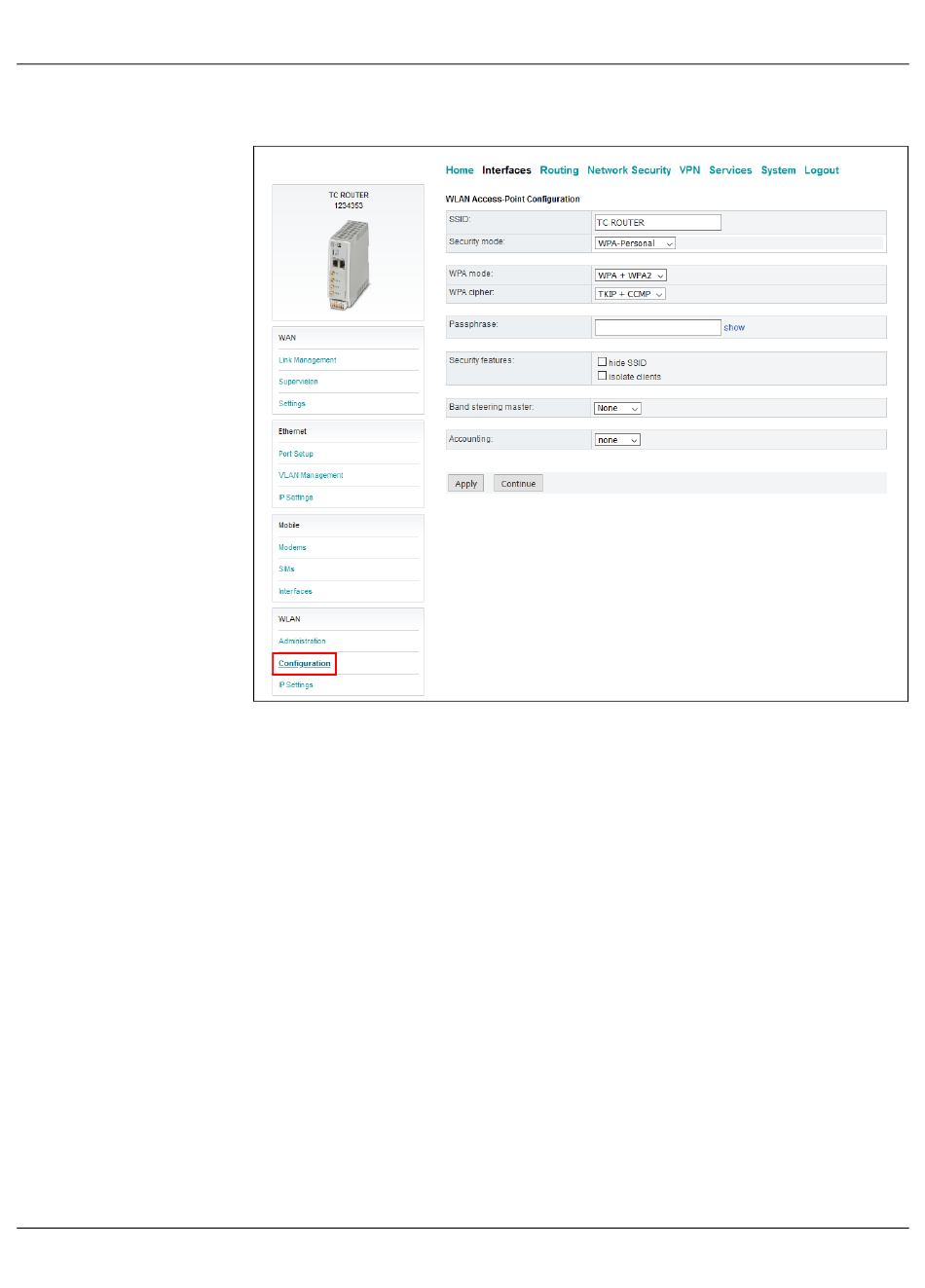Viewport: 925px width, 1288px height.
Task: Open the Security mode dropdown
Action: click(x=635, y=243)
